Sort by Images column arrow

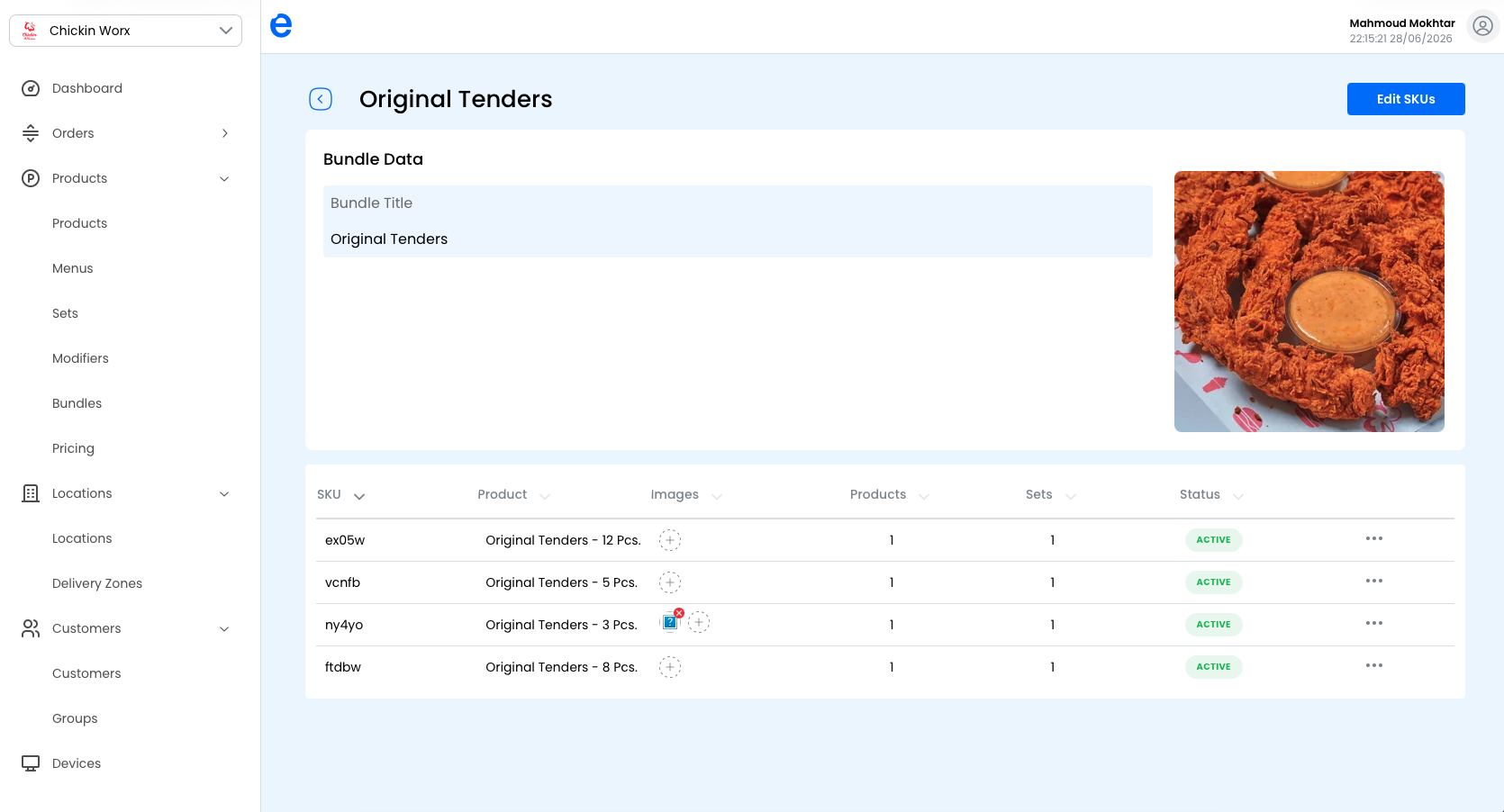(x=717, y=496)
